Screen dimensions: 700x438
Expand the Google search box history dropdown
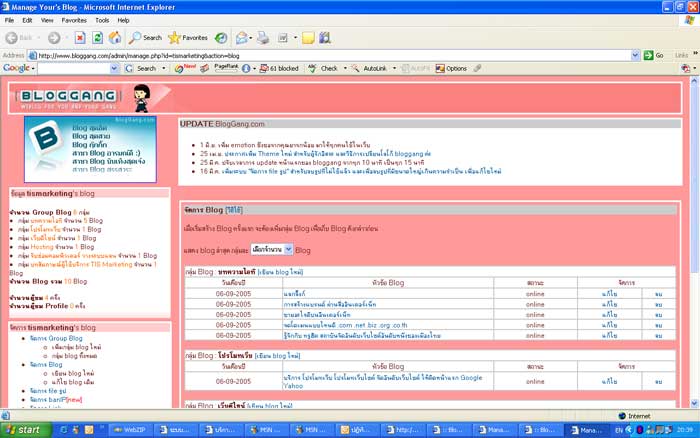click(114, 68)
